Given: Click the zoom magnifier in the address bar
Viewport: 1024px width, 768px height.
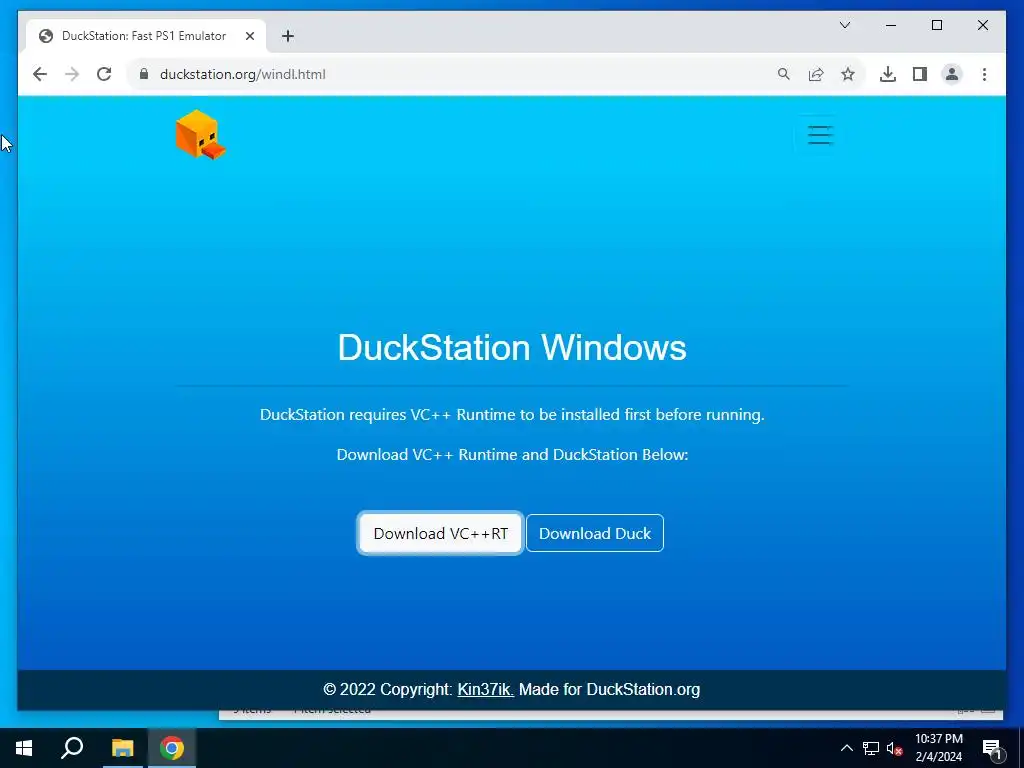Looking at the screenshot, I should pos(784,74).
